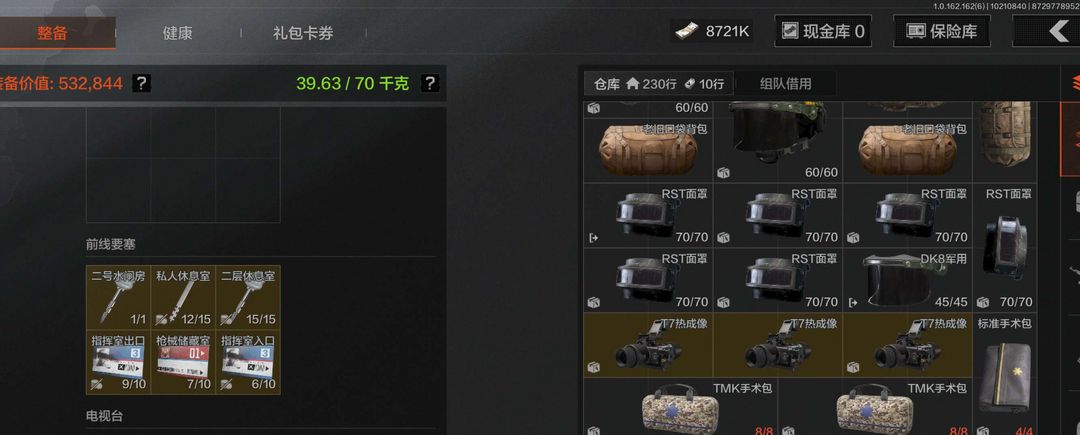The image size is (1080, 435).
Task: Switch to the 健康 tab
Action: coord(178,32)
